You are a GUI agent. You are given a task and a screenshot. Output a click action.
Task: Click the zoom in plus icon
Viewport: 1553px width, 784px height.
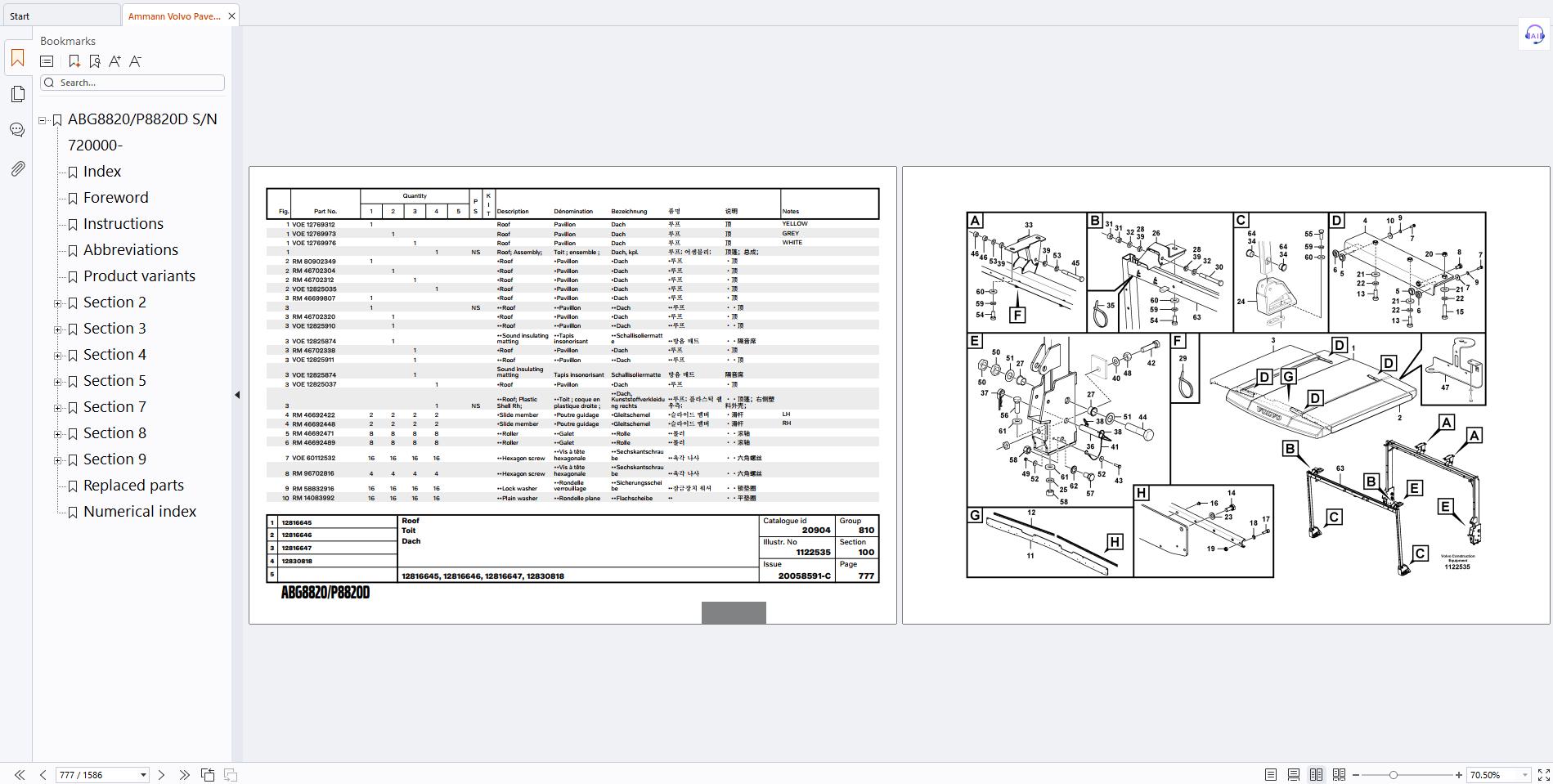[1458, 774]
